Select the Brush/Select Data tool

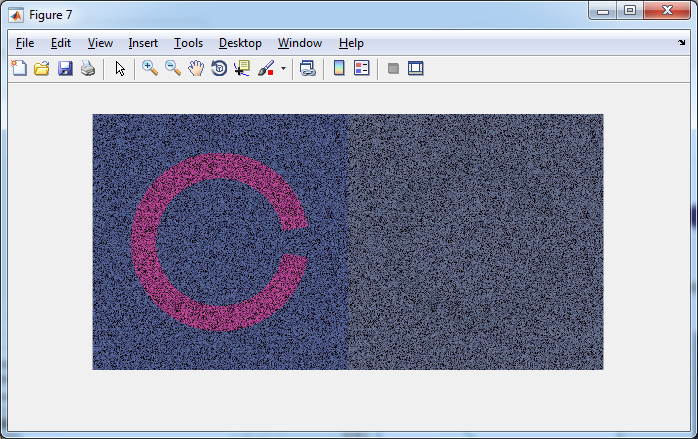267,68
